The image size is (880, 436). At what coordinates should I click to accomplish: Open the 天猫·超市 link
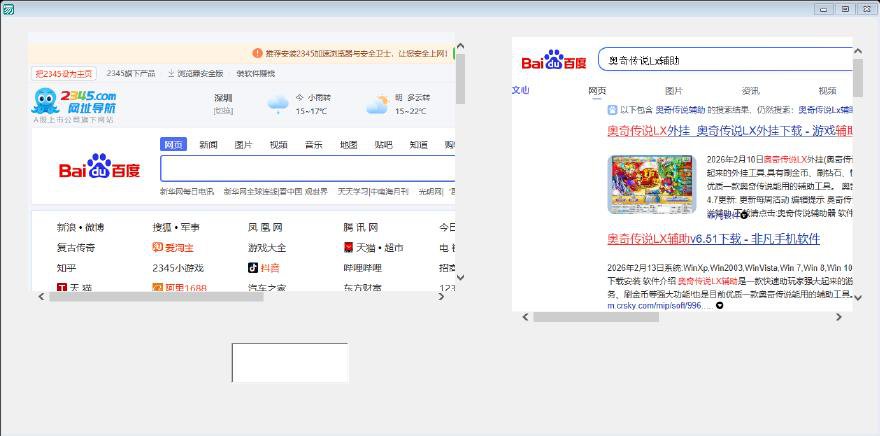coord(373,247)
